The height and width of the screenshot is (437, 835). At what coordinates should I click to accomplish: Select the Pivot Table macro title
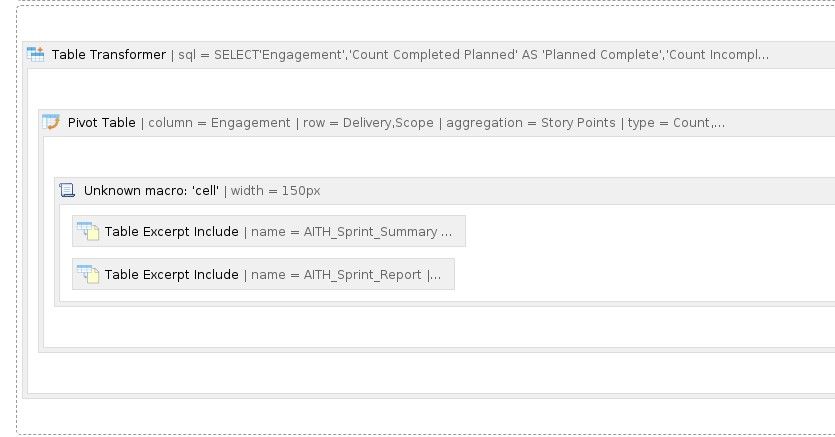click(x=101, y=123)
